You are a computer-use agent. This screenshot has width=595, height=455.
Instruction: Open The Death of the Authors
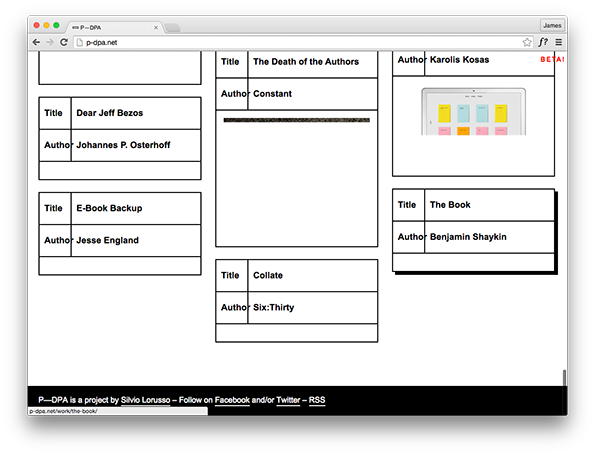(306, 61)
